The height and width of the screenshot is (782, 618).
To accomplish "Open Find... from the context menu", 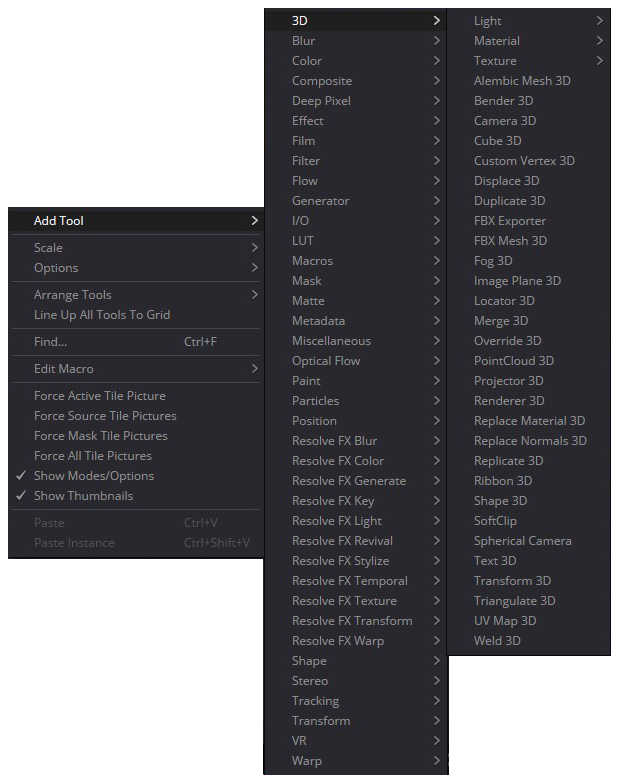I will [x=136, y=342].
